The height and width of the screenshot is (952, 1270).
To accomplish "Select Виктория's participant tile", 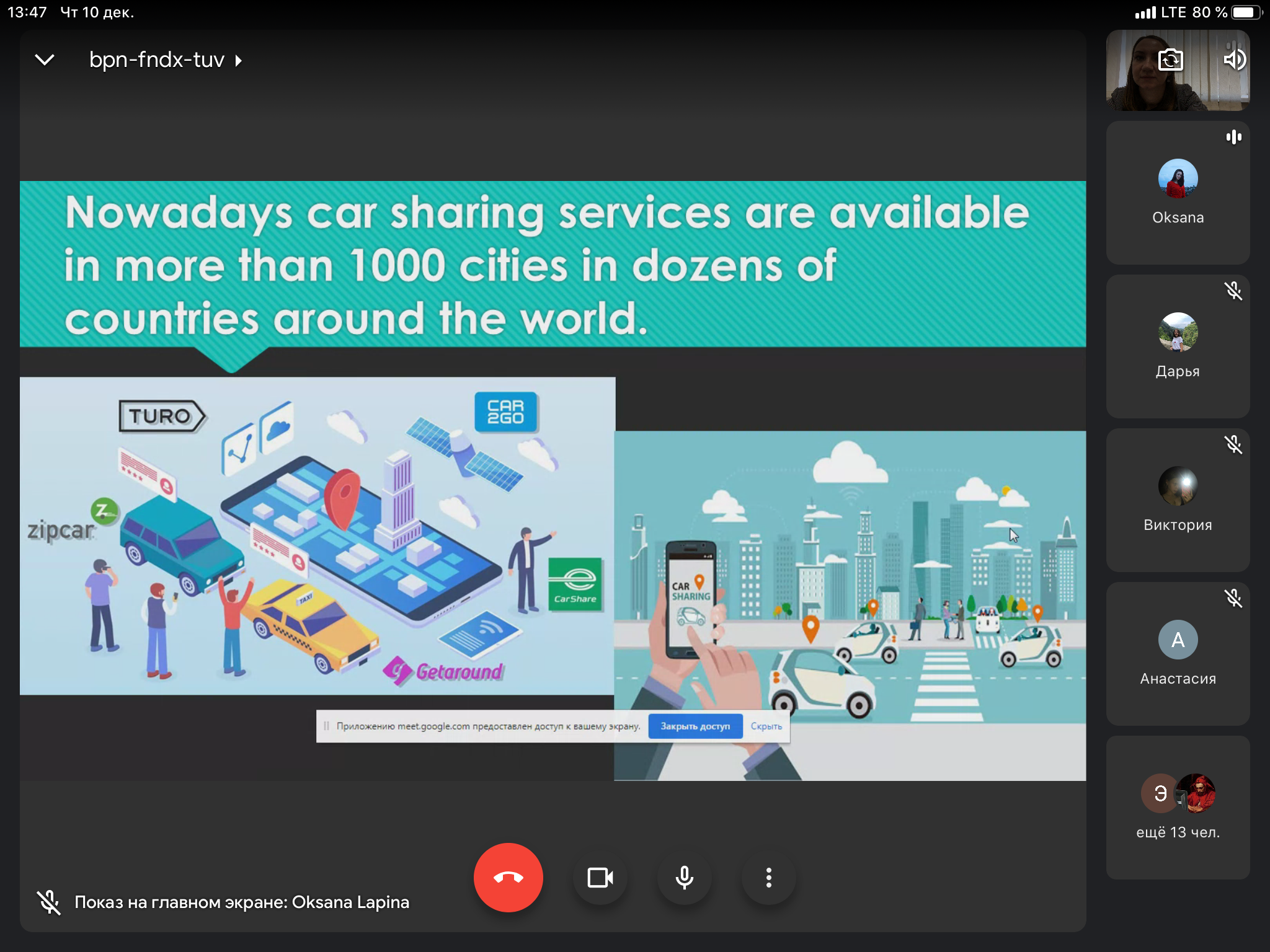I will 1178,500.
